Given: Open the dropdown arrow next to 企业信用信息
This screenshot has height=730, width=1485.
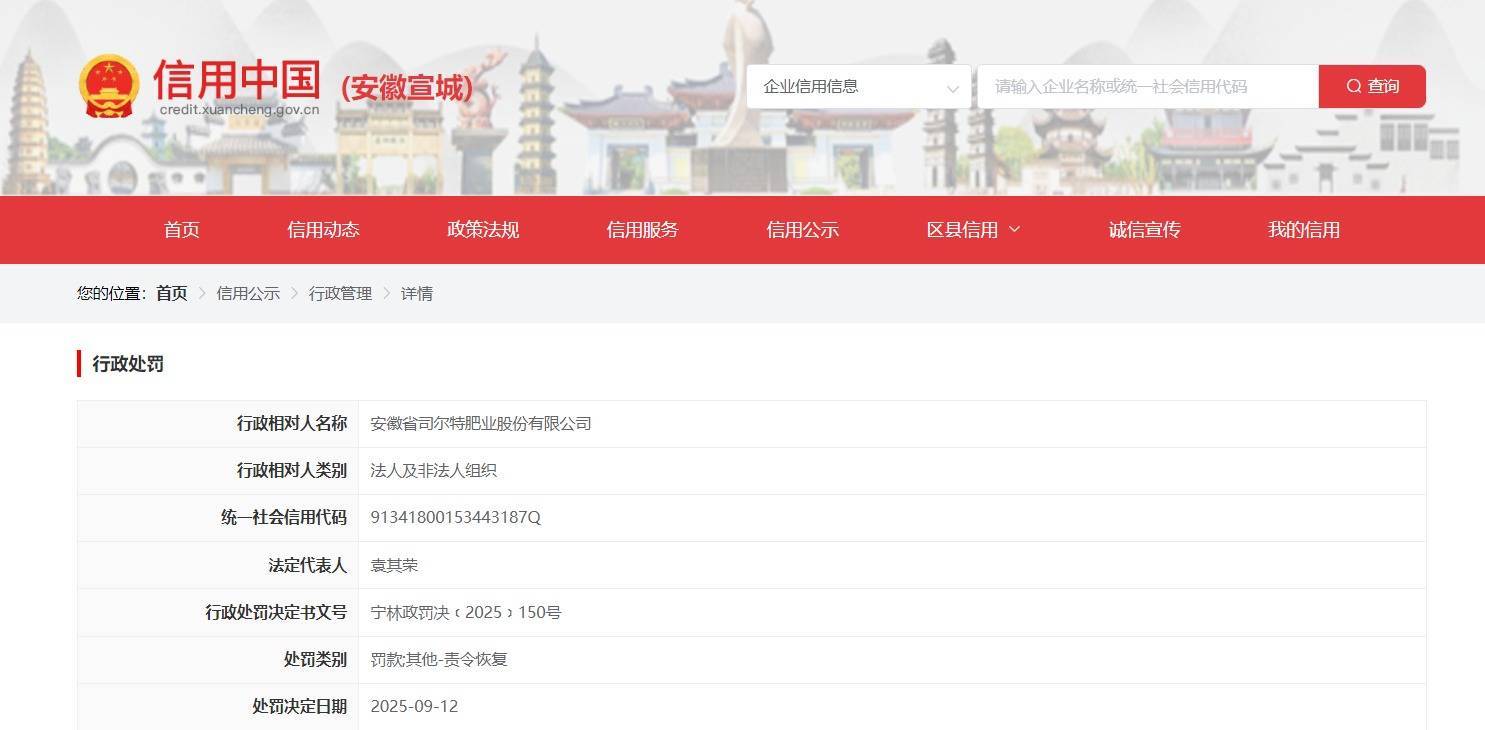Looking at the screenshot, I should (x=950, y=89).
